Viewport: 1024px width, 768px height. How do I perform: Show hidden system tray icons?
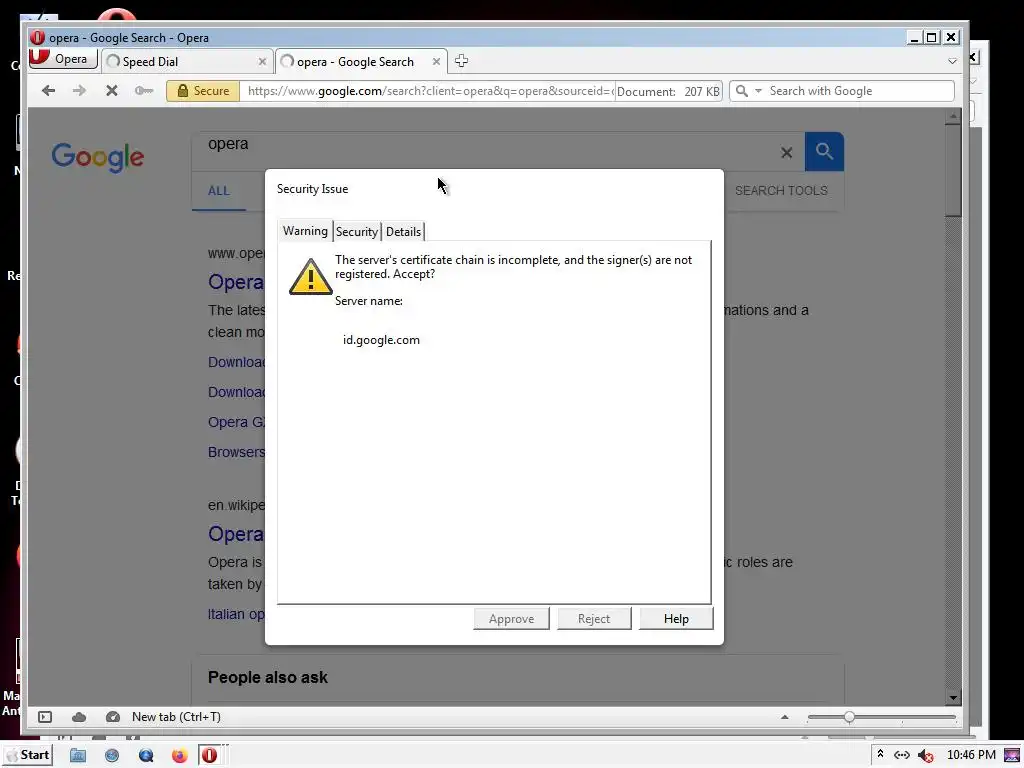pos(880,754)
